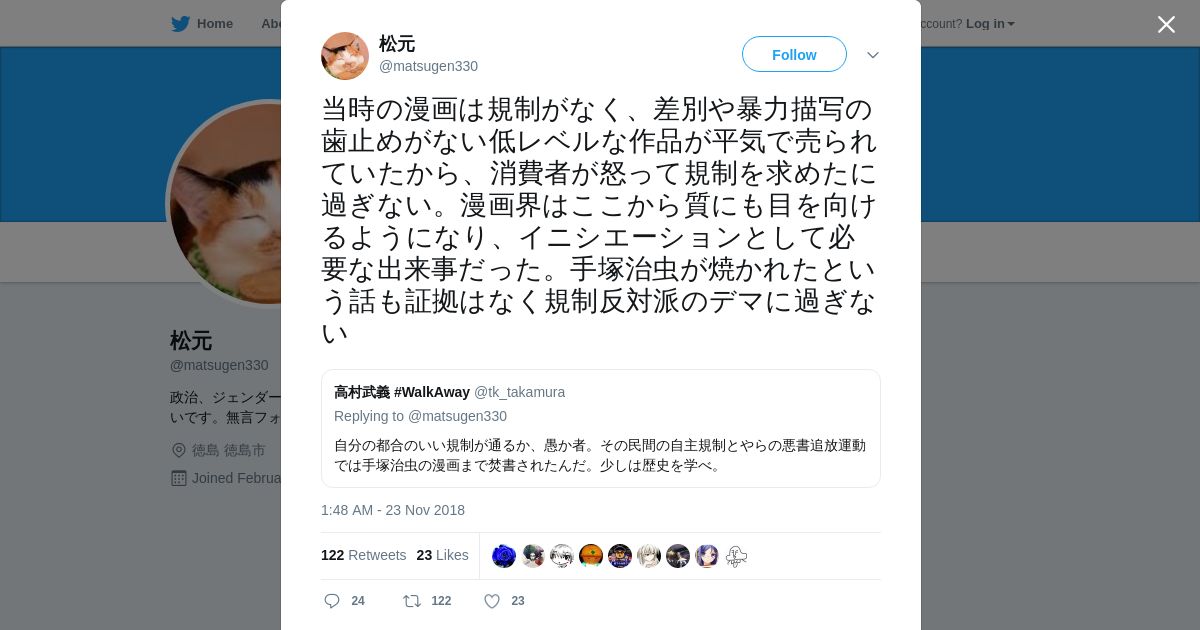The width and height of the screenshot is (1200, 630).
Task: Open the tweet timestamp 1:48 AM link
Action: pyautogui.click(x=393, y=510)
